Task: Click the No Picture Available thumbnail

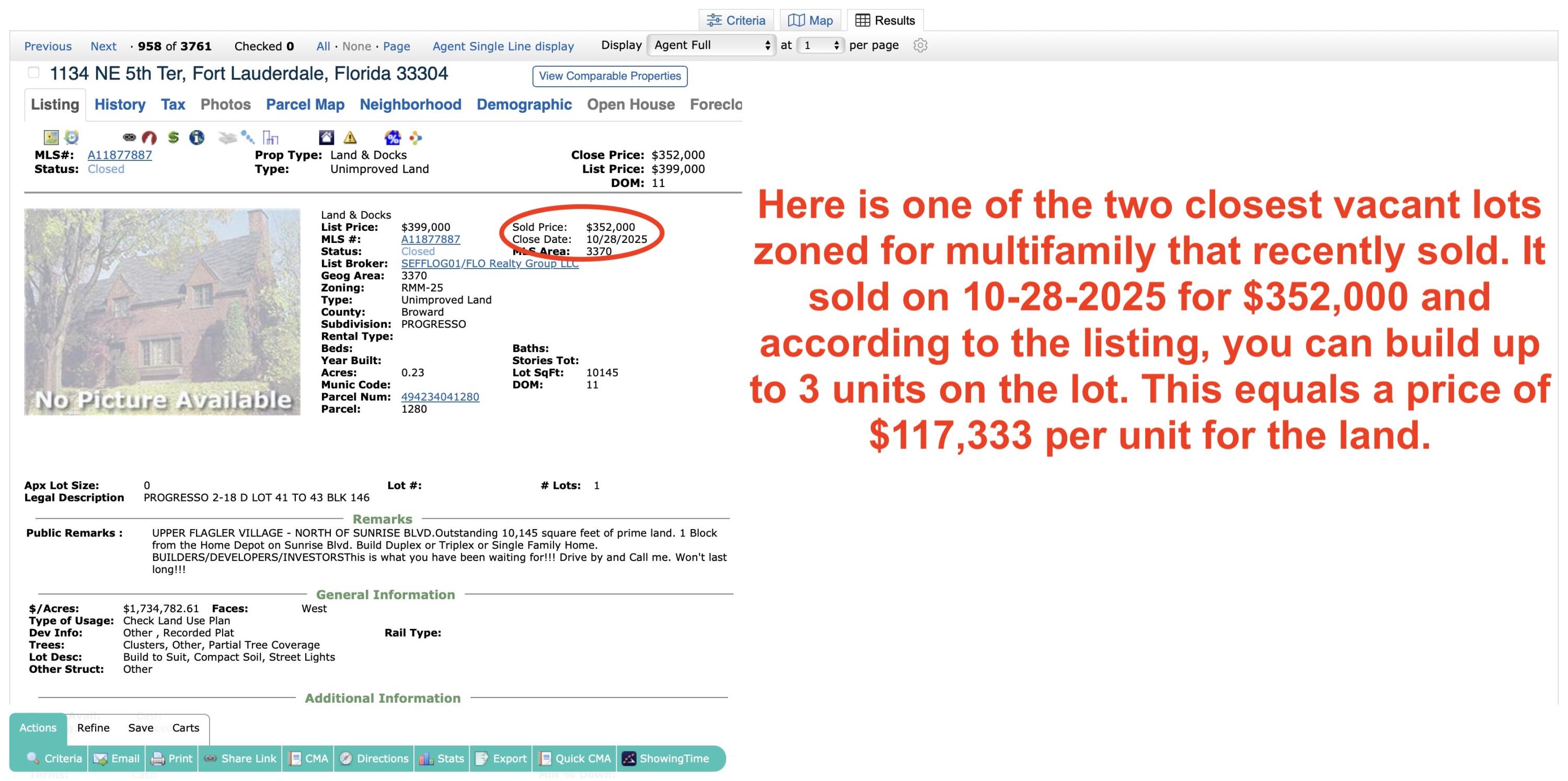Action: (162, 312)
